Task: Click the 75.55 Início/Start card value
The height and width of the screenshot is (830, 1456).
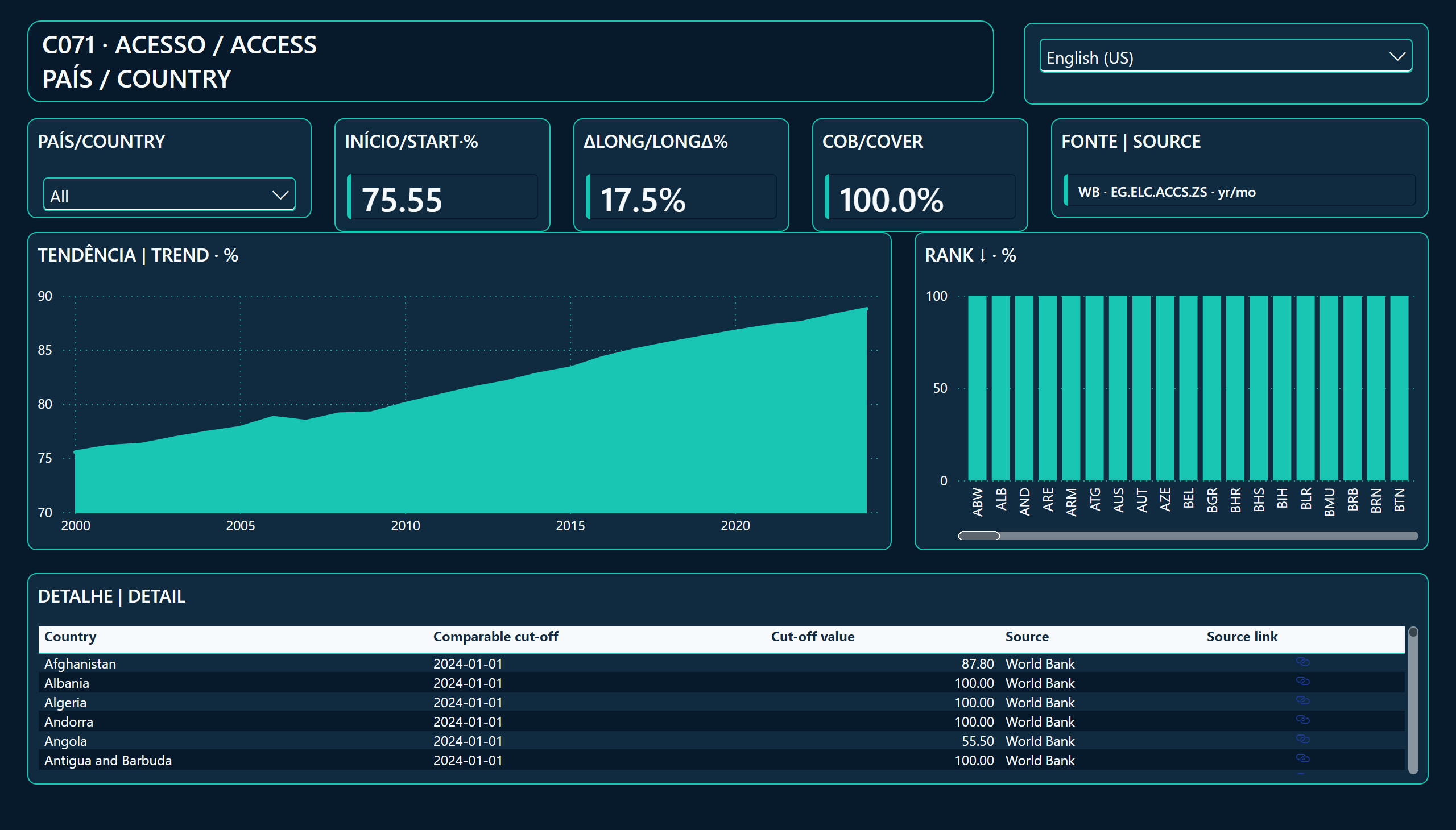Action: coord(402,200)
